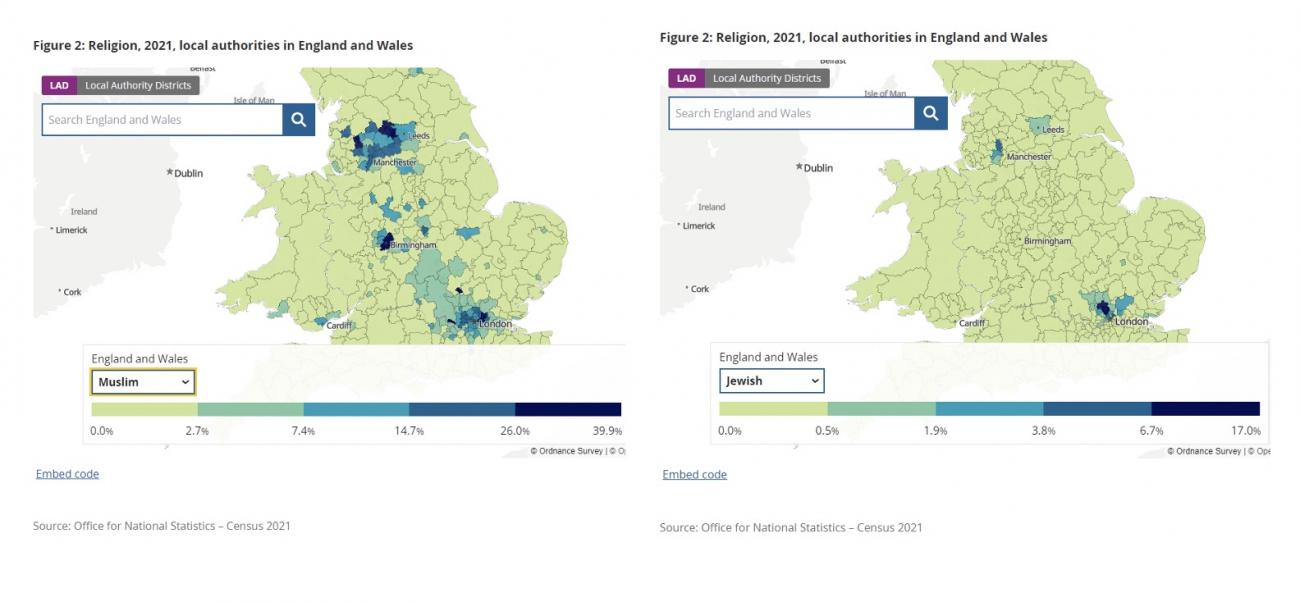The width and height of the screenshot is (1300, 602).
Task: Click the search magnifier on the Jewish map
Action: click(x=931, y=113)
